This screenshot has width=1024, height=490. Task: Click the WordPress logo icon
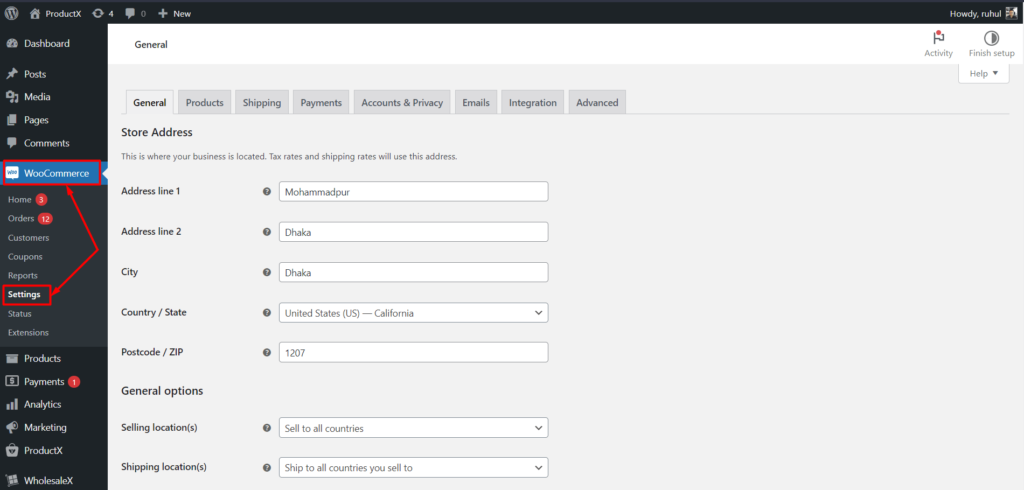click(12, 13)
